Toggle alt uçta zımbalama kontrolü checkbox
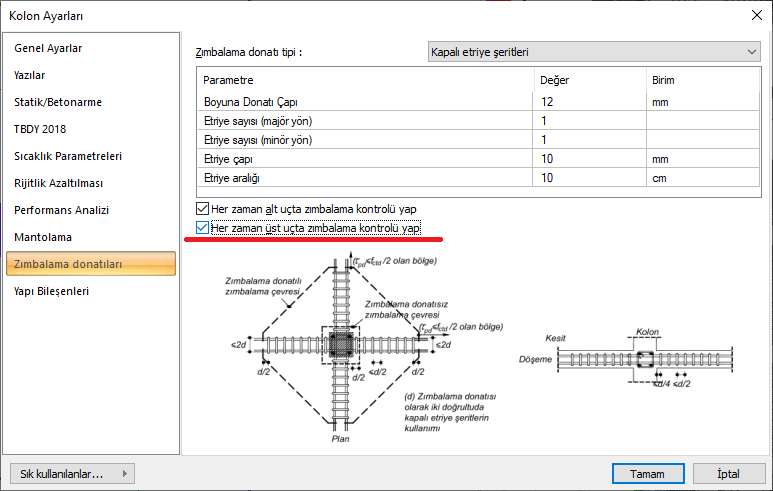The height and width of the screenshot is (491, 773). pos(202,209)
